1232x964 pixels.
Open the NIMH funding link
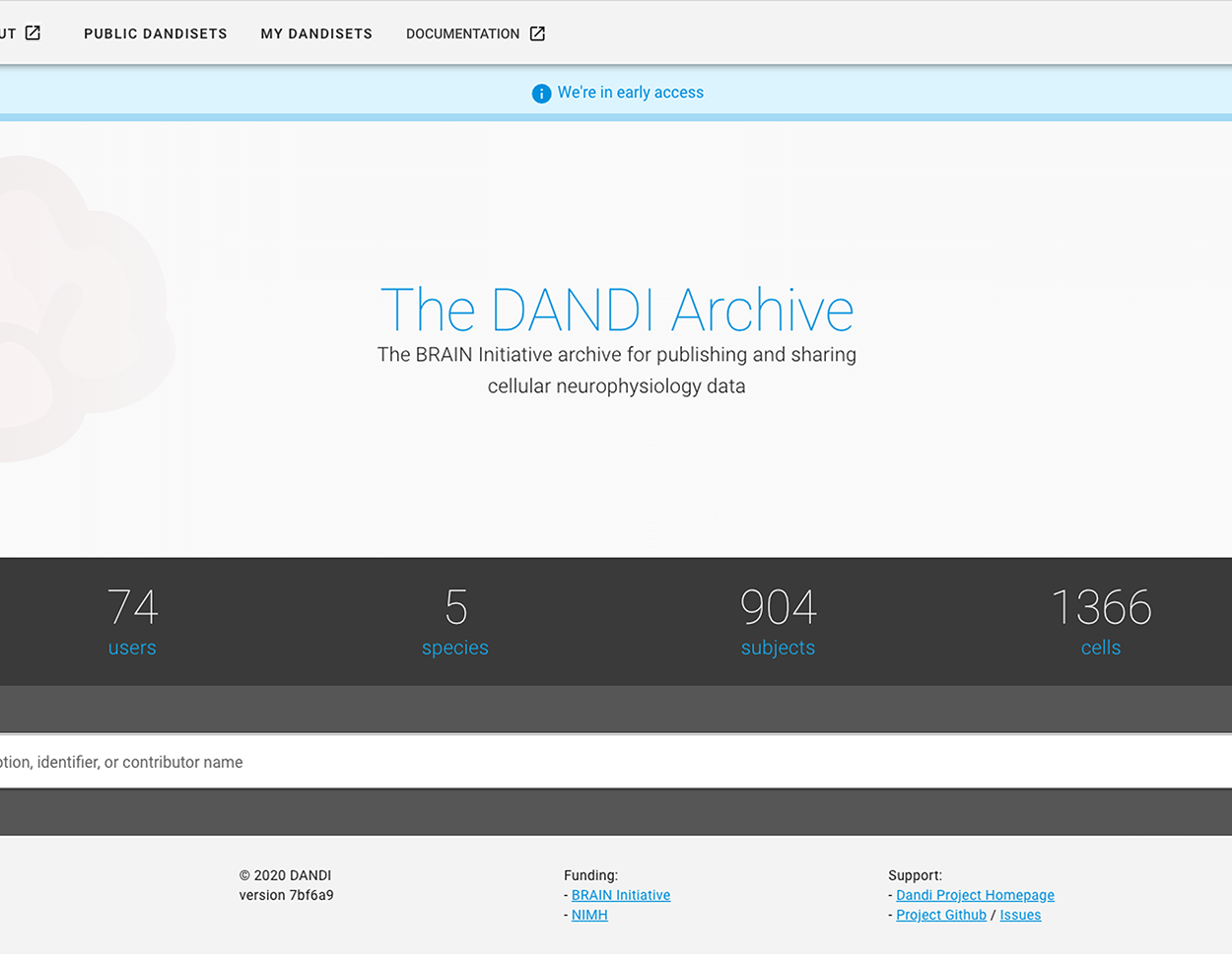tap(589, 915)
